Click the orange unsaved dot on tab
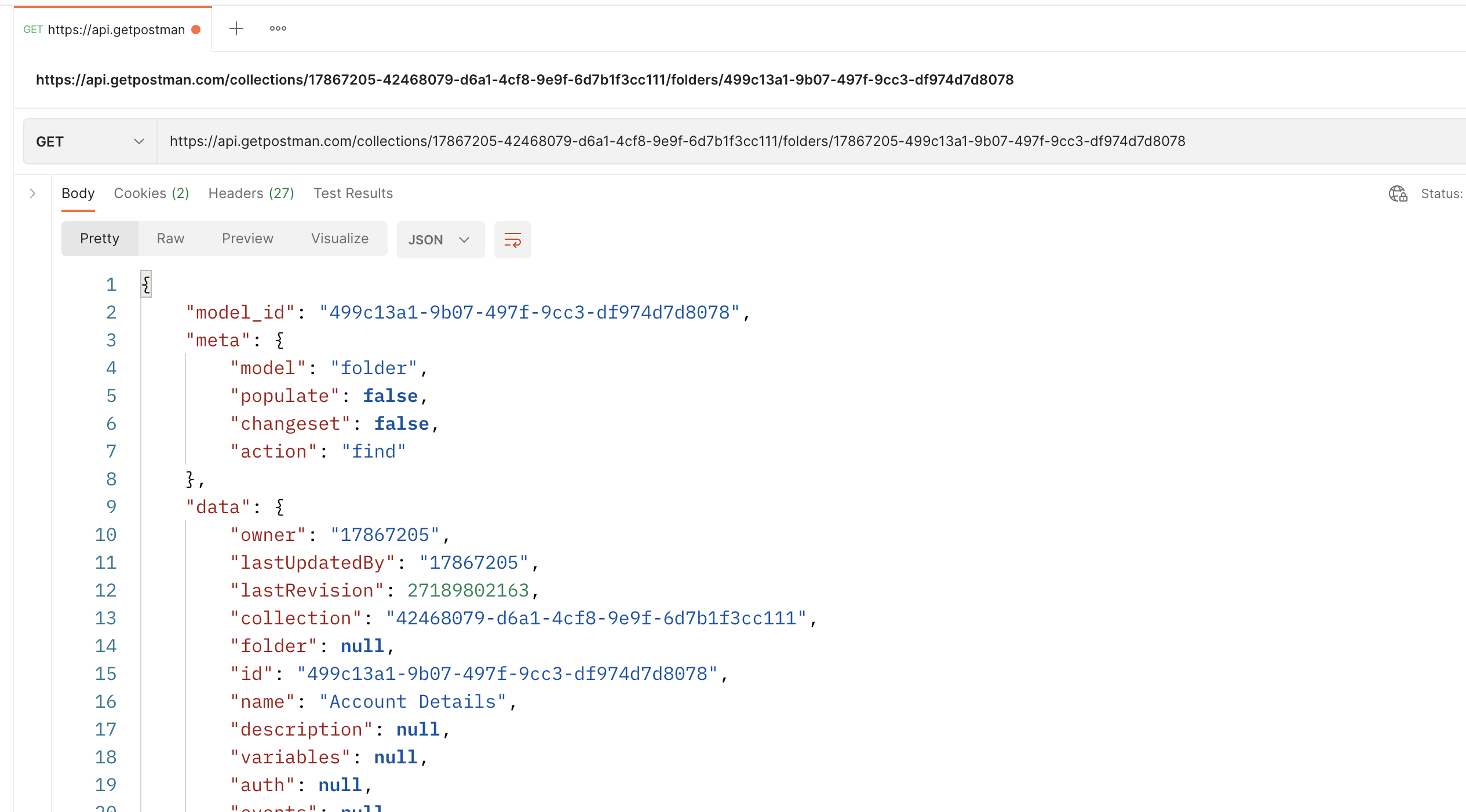The width and height of the screenshot is (1466, 812). (x=196, y=30)
